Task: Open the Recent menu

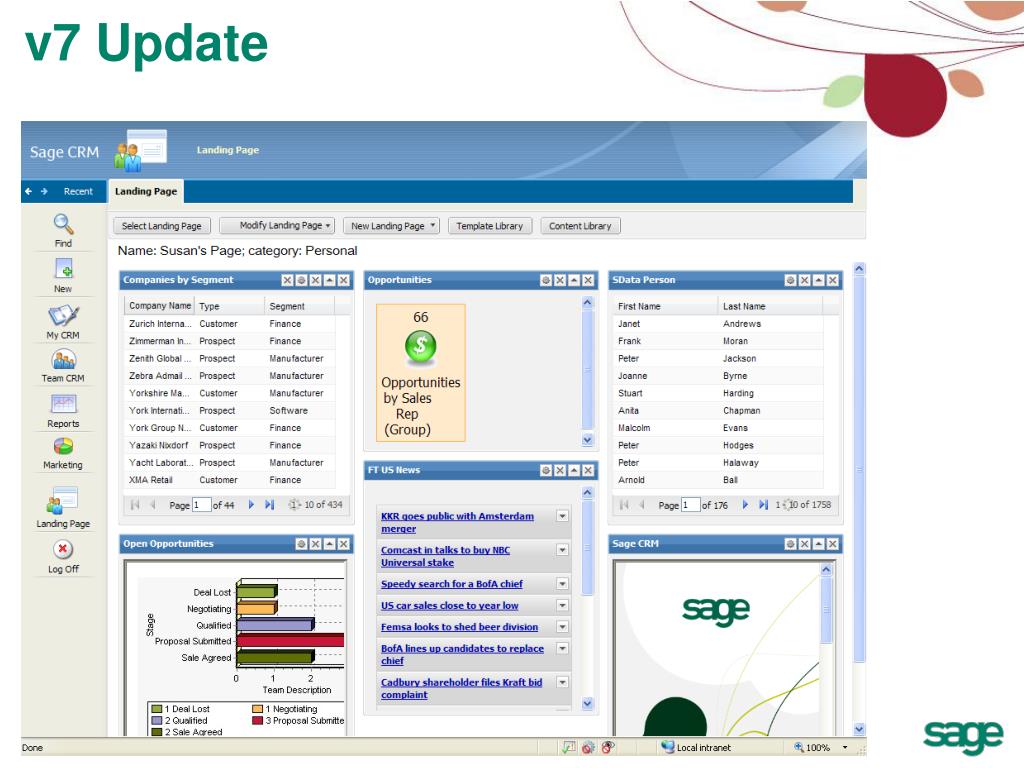Action: 78,191
